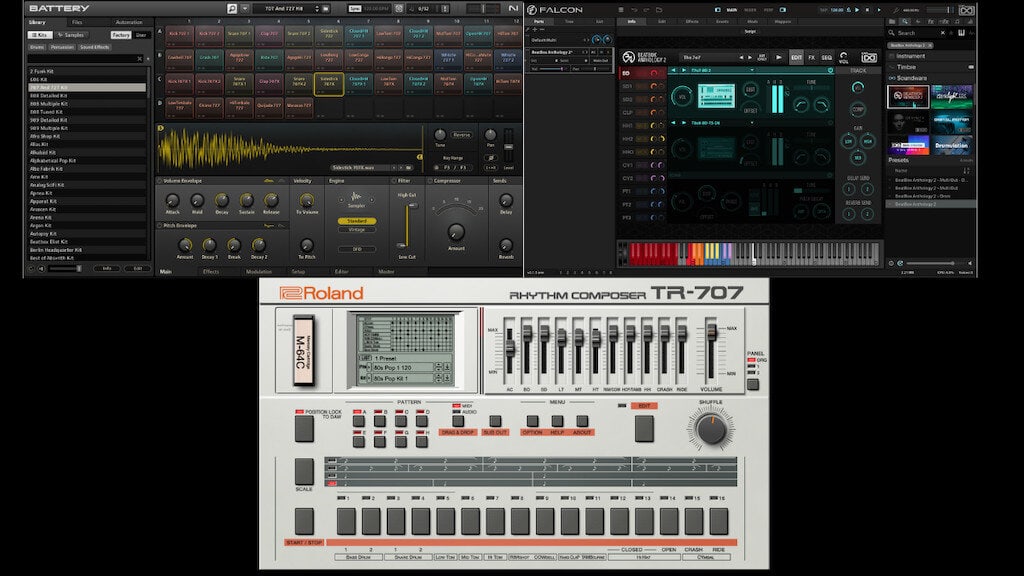Click the ABOUT button on the TR-707
This screenshot has height=576, width=1024.
[x=582, y=421]
